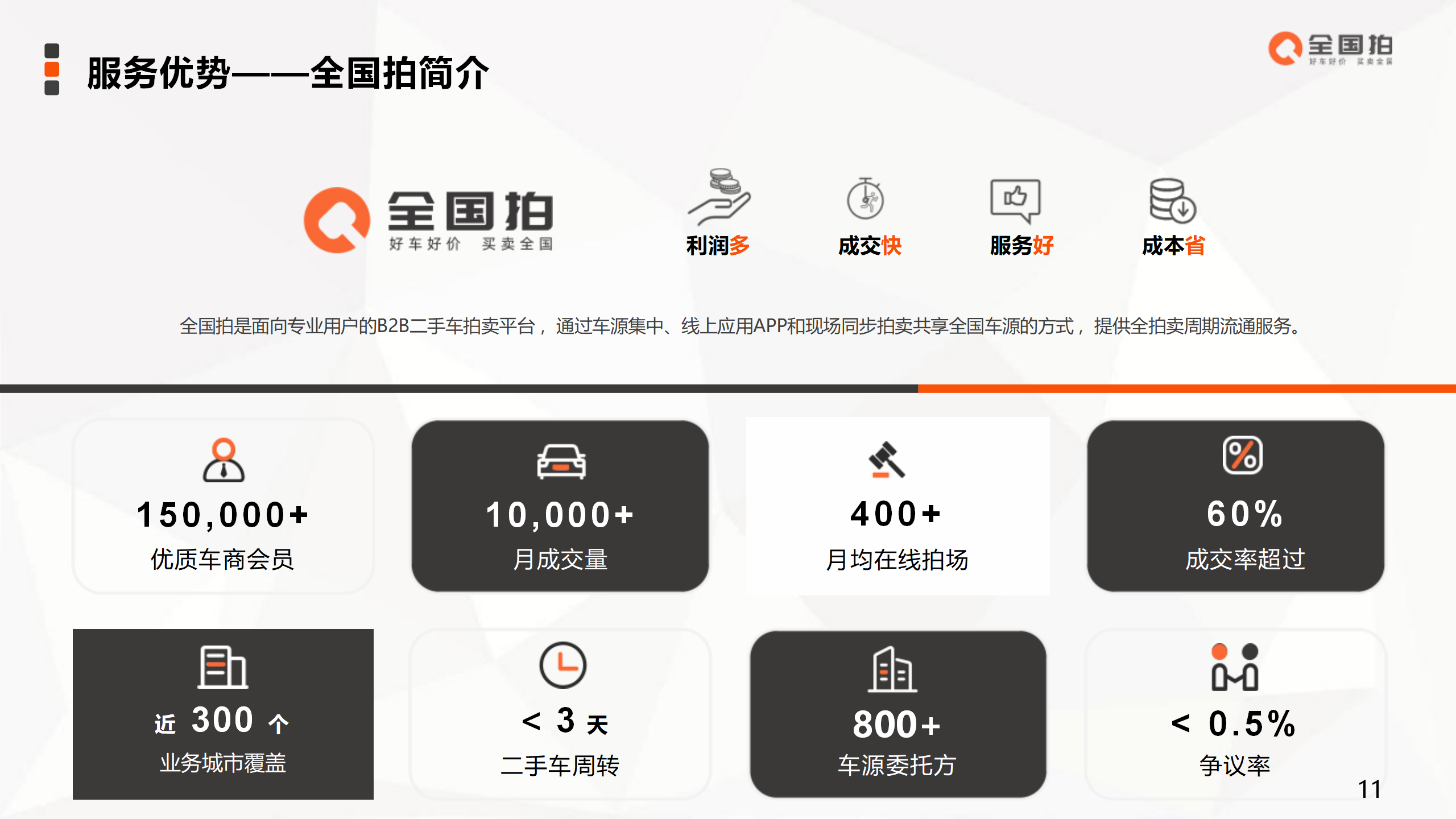Click the large central 全国拍 logo
Screen dimensions: 1456x819
[x=428, y=220]
